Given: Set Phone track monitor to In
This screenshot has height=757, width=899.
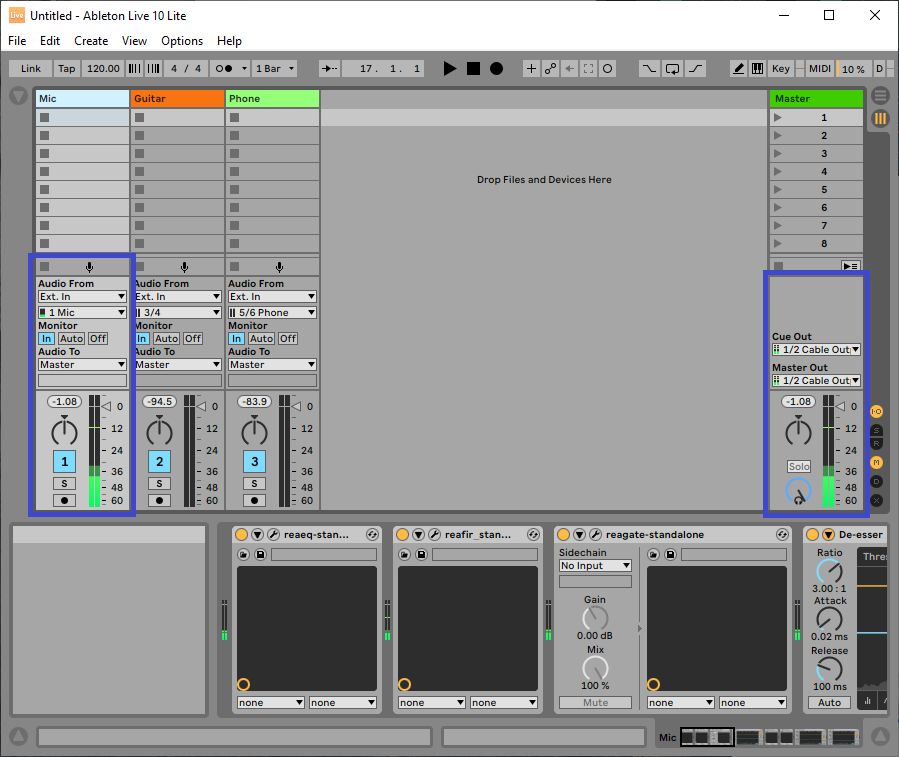Looking at the screenshot, I should click(237, 339).
